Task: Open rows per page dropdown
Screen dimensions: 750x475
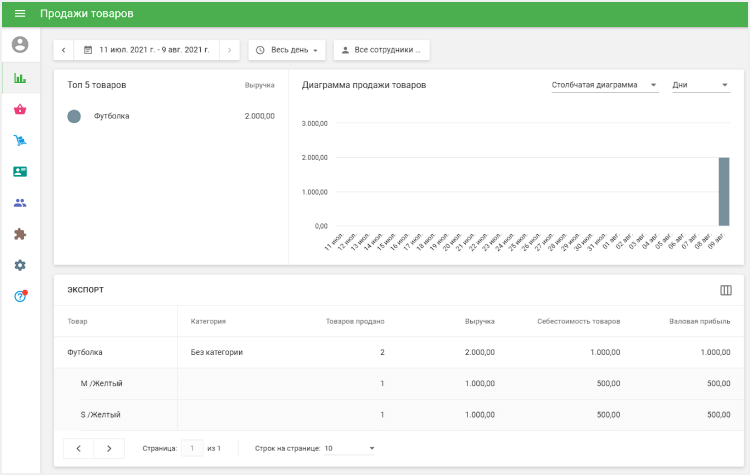Action: point(349,449)
